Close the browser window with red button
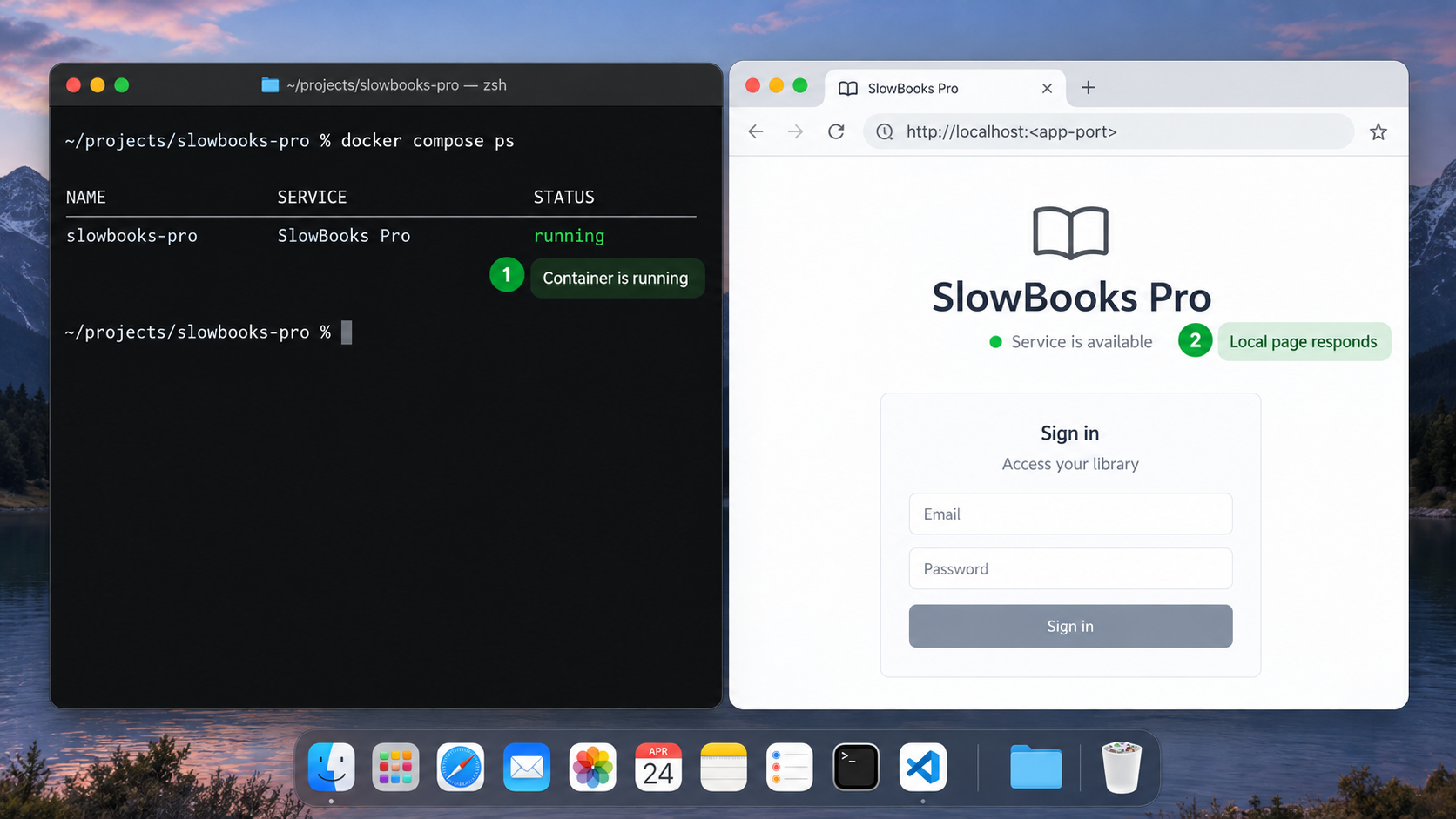 coord(753,84)
